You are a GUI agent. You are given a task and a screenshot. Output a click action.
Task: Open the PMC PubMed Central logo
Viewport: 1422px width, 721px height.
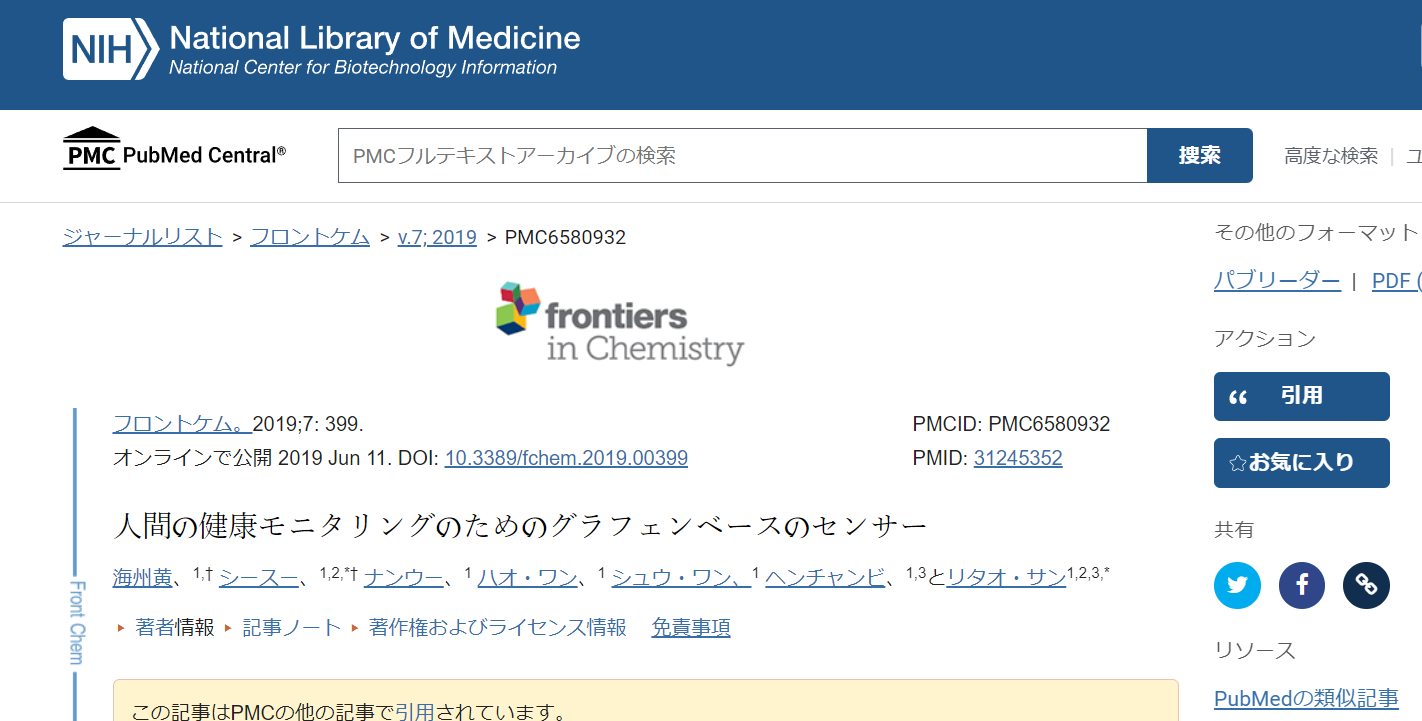tap(174, 149)
